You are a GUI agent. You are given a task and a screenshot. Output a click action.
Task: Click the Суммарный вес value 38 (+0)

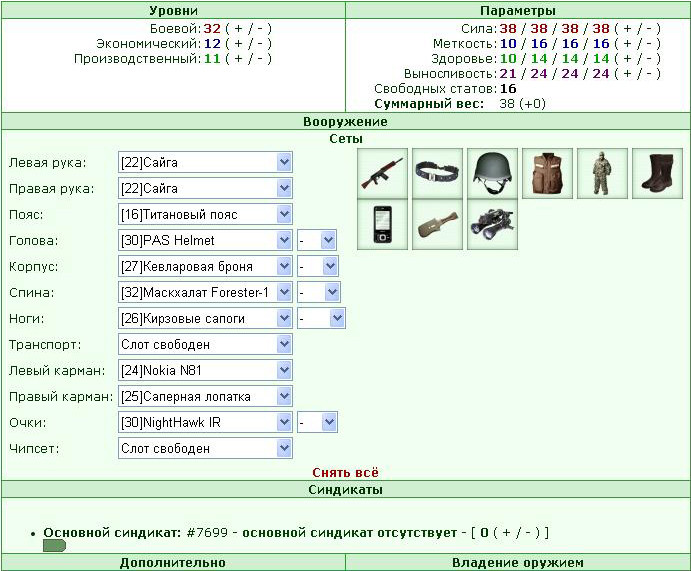coord(523,104)
